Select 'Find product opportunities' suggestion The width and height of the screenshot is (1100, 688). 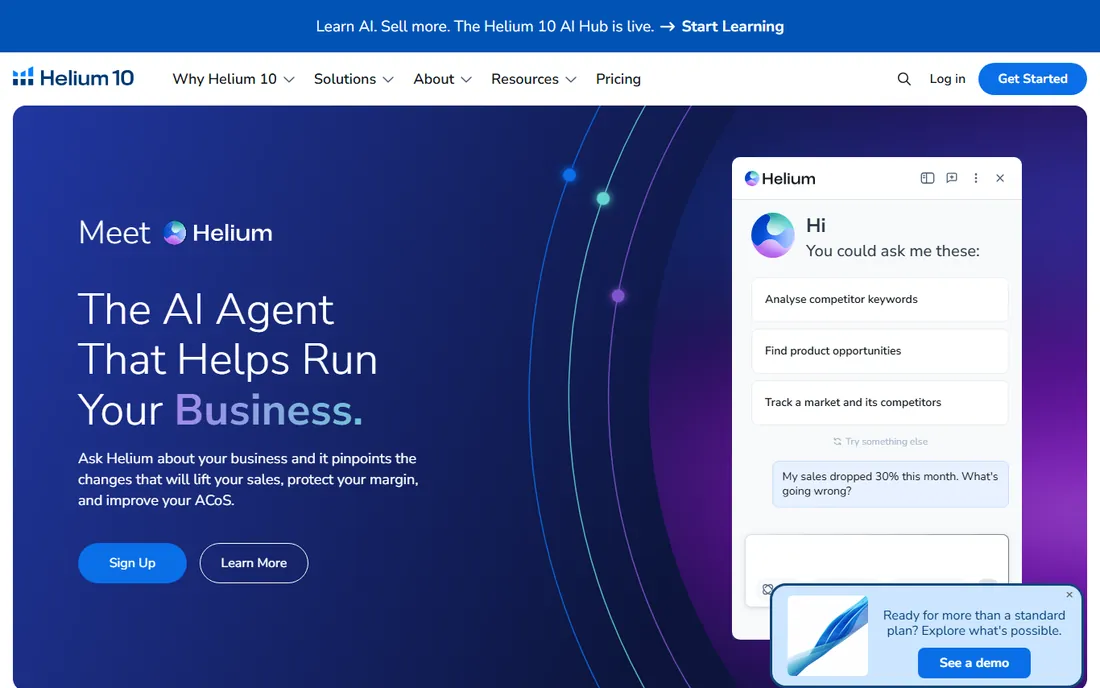click(880, 351)
